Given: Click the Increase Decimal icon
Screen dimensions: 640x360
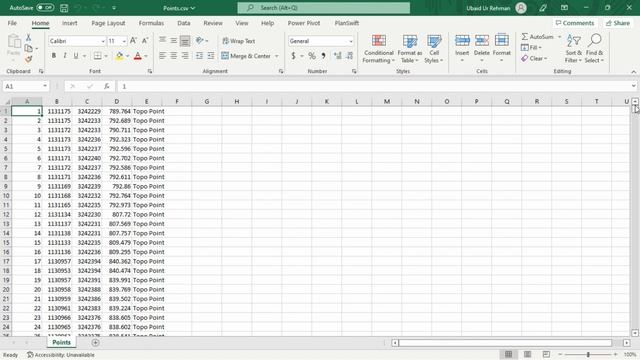Looking at the screenshot, I should click(337, 56).
